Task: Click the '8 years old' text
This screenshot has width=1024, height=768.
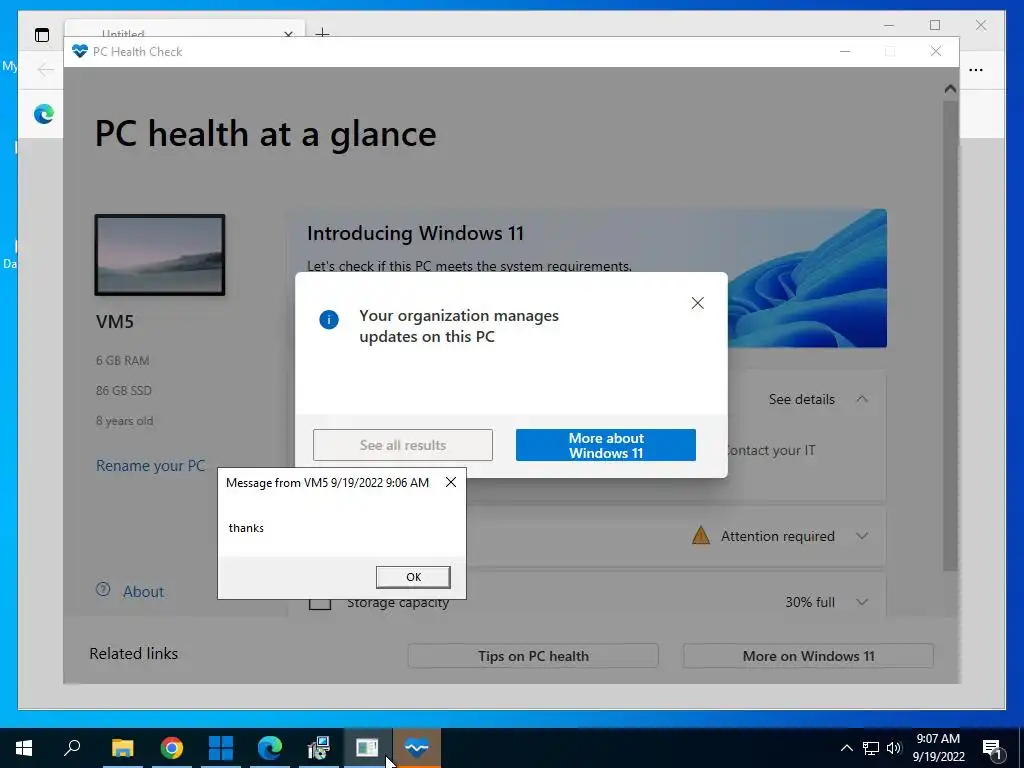Action: click(125, 421)
